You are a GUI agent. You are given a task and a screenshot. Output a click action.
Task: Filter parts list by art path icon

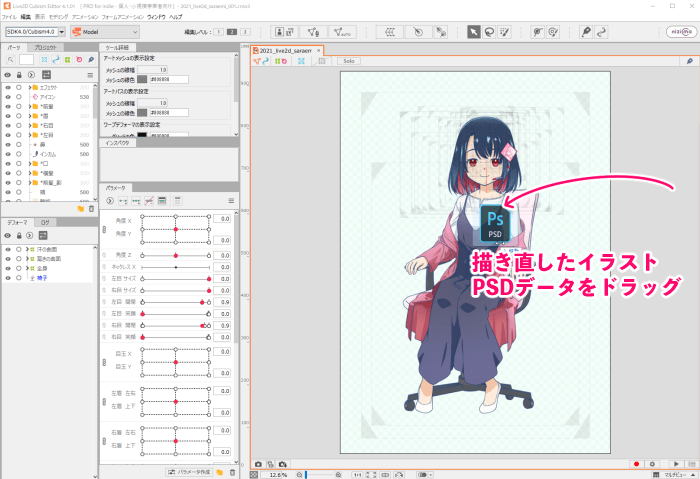pos(56,59)
